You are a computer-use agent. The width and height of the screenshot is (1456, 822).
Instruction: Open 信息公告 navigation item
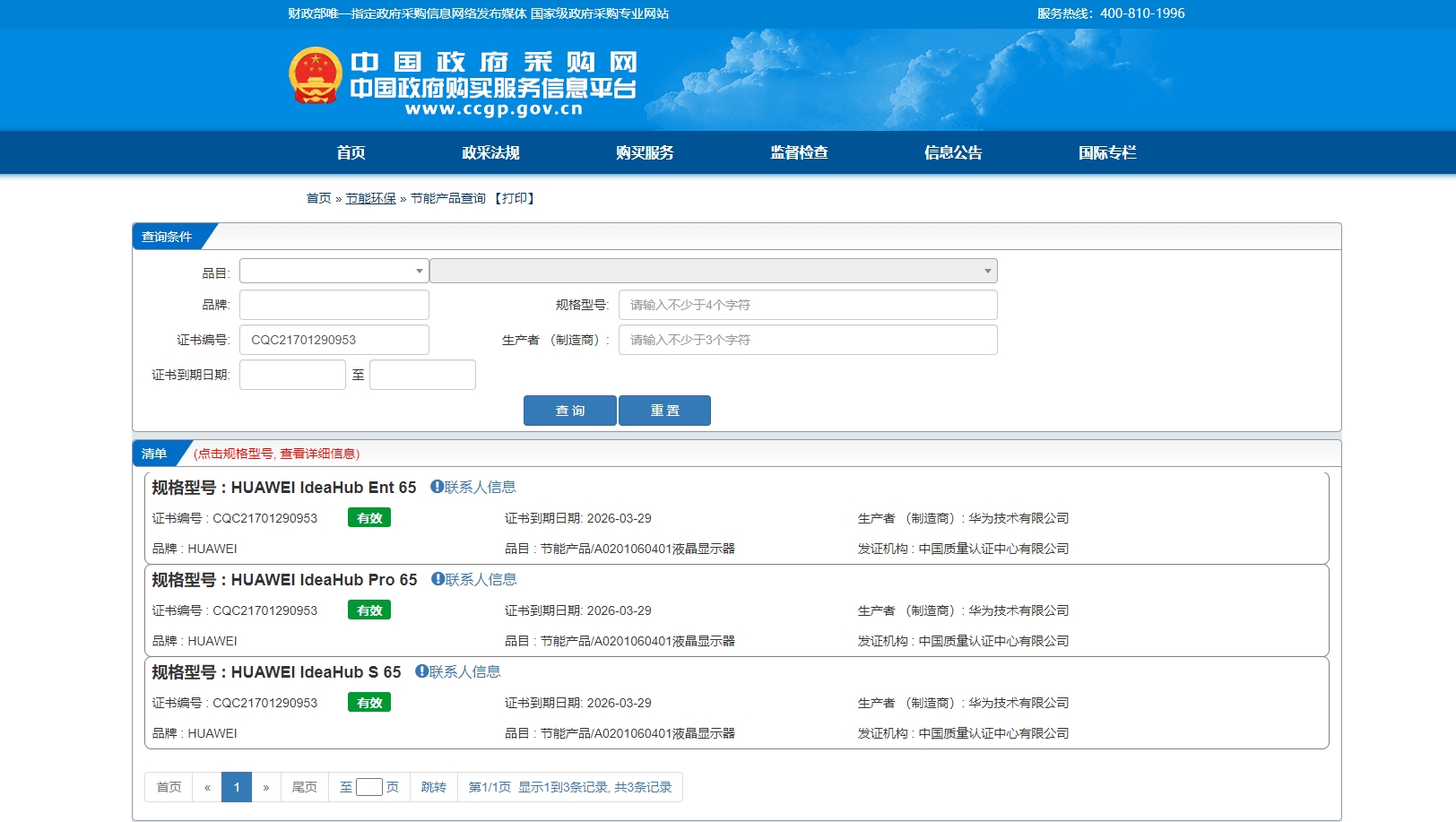[953, 152]
